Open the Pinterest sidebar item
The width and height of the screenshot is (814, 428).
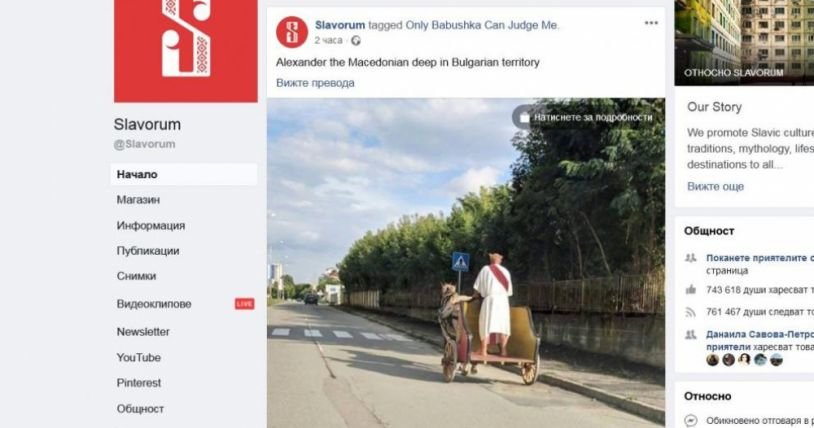[x=139, y=383]
